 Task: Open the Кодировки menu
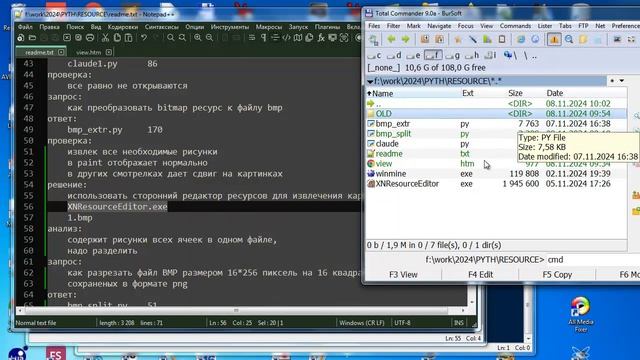123,27
